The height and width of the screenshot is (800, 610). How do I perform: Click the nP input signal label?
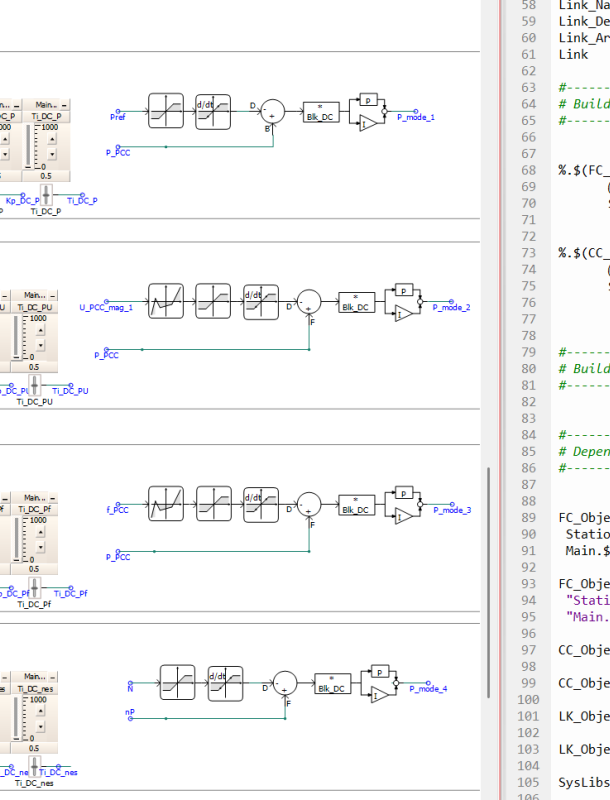130,712
